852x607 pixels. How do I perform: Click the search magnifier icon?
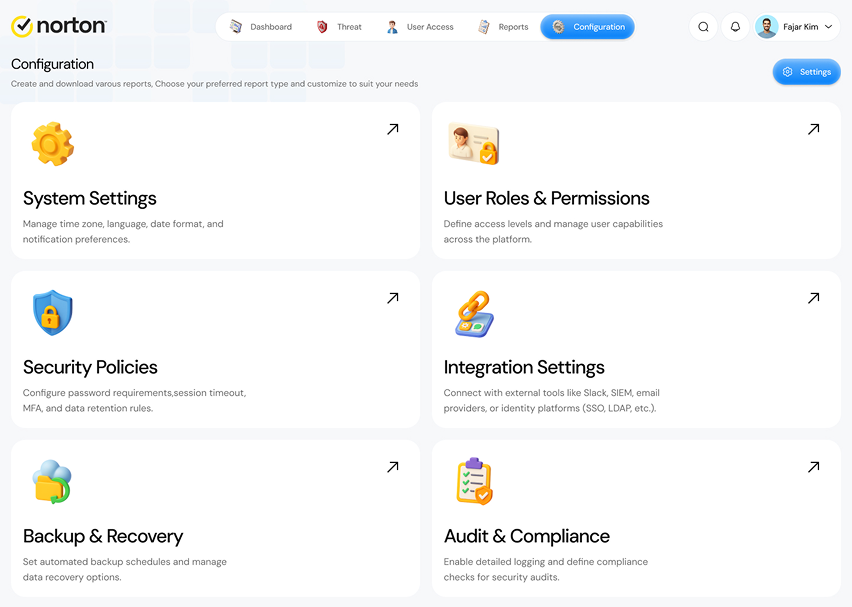pos(703,27)
